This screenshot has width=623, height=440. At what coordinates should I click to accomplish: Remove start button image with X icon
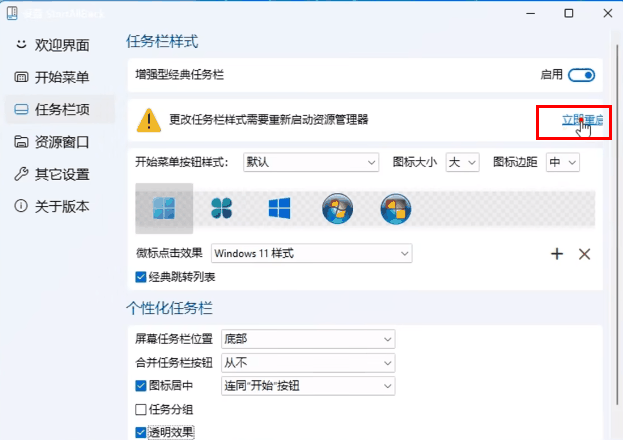click(584, 254)
